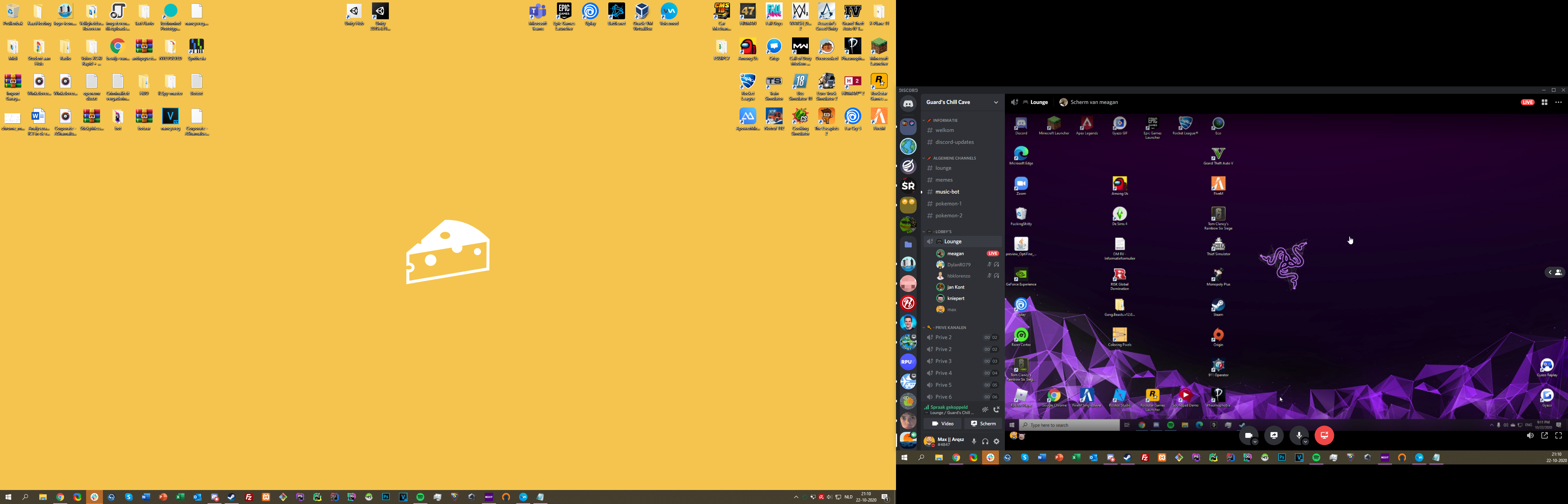The height and width of the screenshot is (504, 1568).
Task: Mute microphone in user panel
Action: (x=974, y=441)
